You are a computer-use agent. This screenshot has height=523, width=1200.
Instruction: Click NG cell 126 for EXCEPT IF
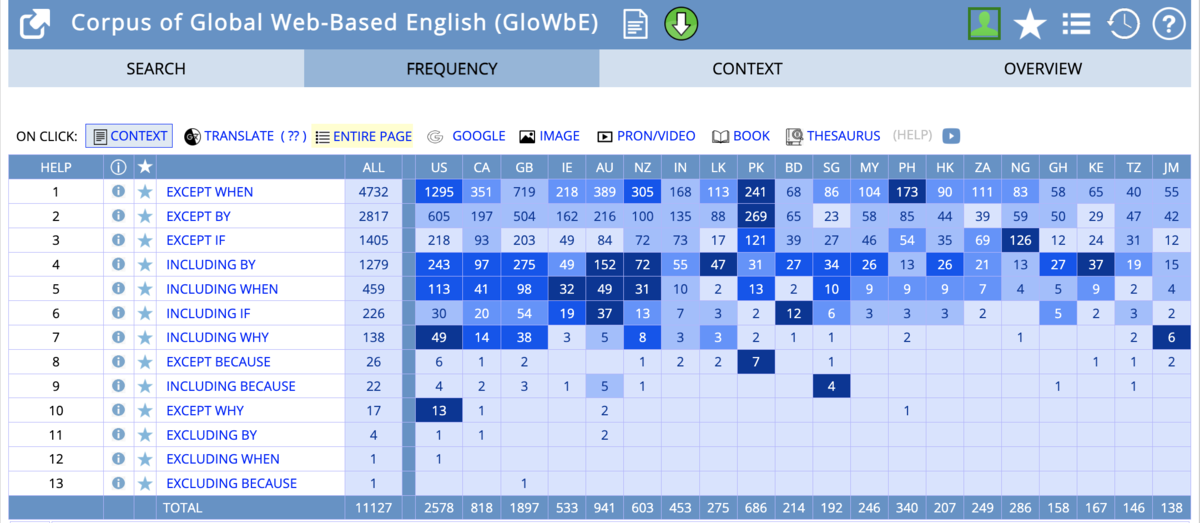point(1020,240)
